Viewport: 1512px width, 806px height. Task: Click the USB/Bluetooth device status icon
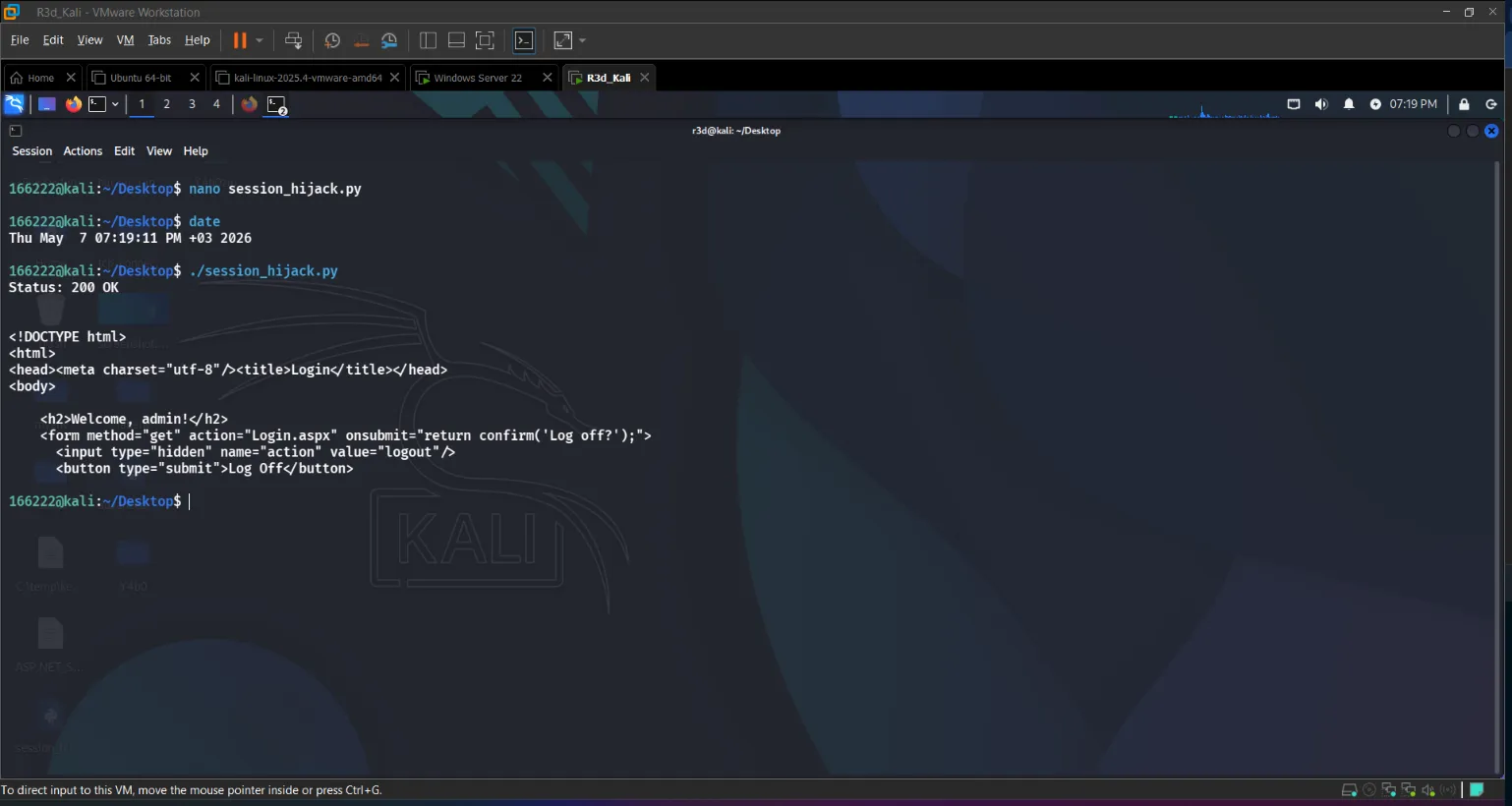1448,790
